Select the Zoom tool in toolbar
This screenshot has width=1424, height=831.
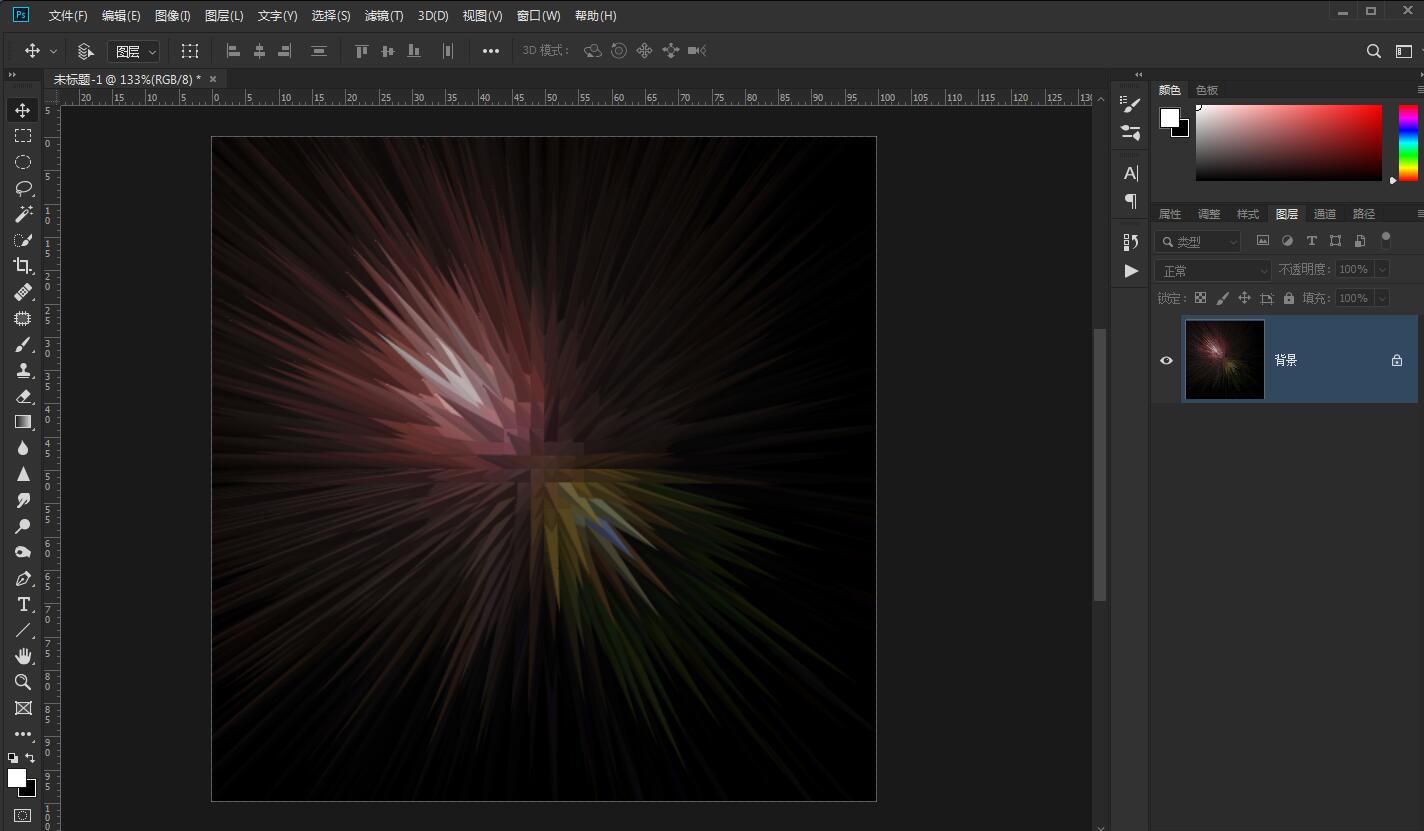[x=23, y=682]
